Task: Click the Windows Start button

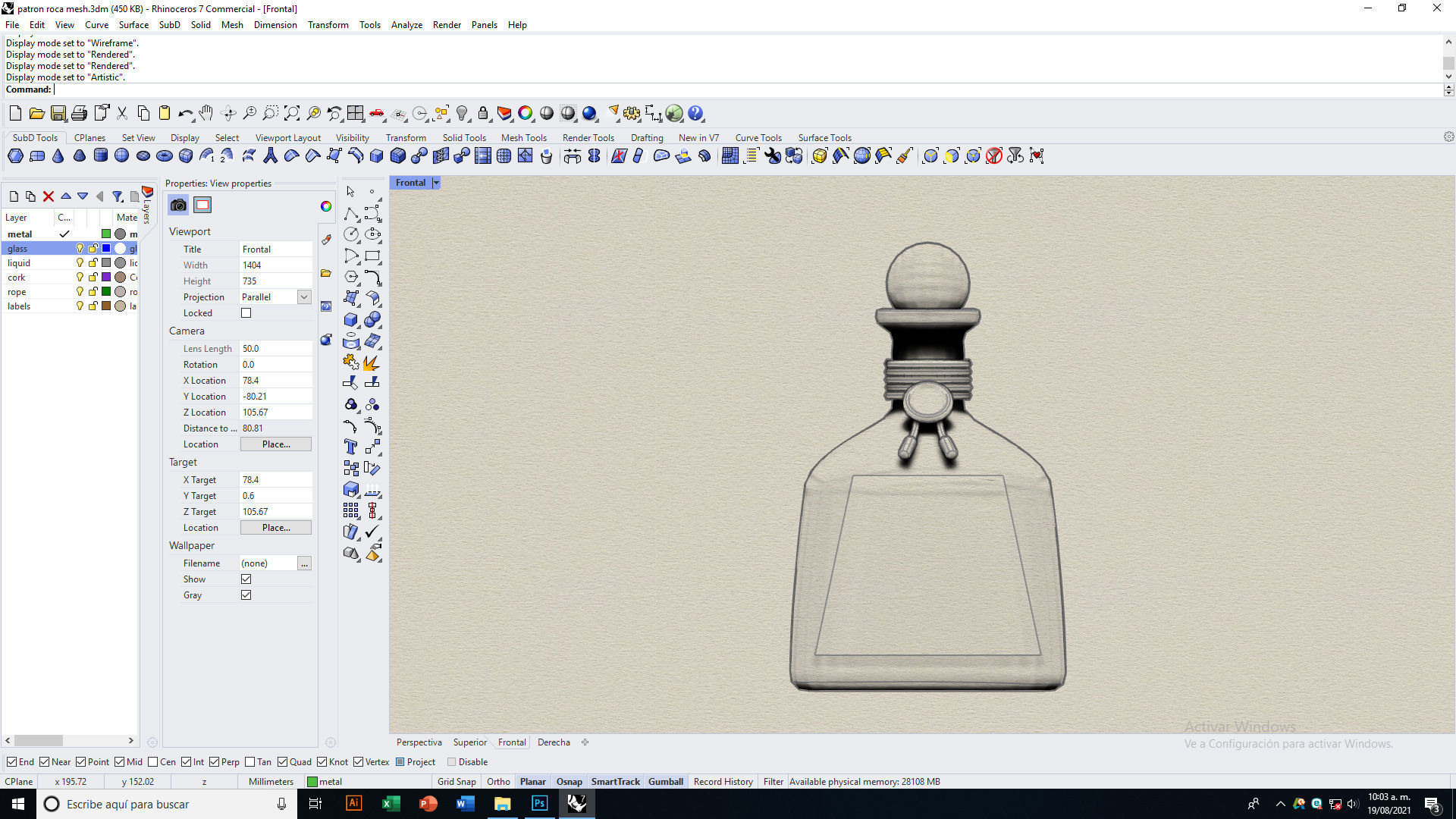Action: pos(18,804)
